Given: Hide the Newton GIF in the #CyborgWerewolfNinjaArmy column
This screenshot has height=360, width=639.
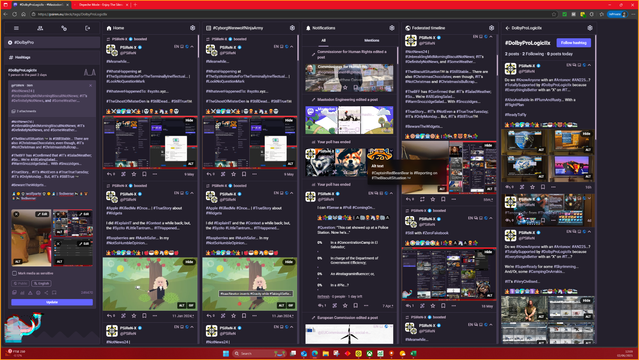Looking at the screenshot, I should [289, 262].
